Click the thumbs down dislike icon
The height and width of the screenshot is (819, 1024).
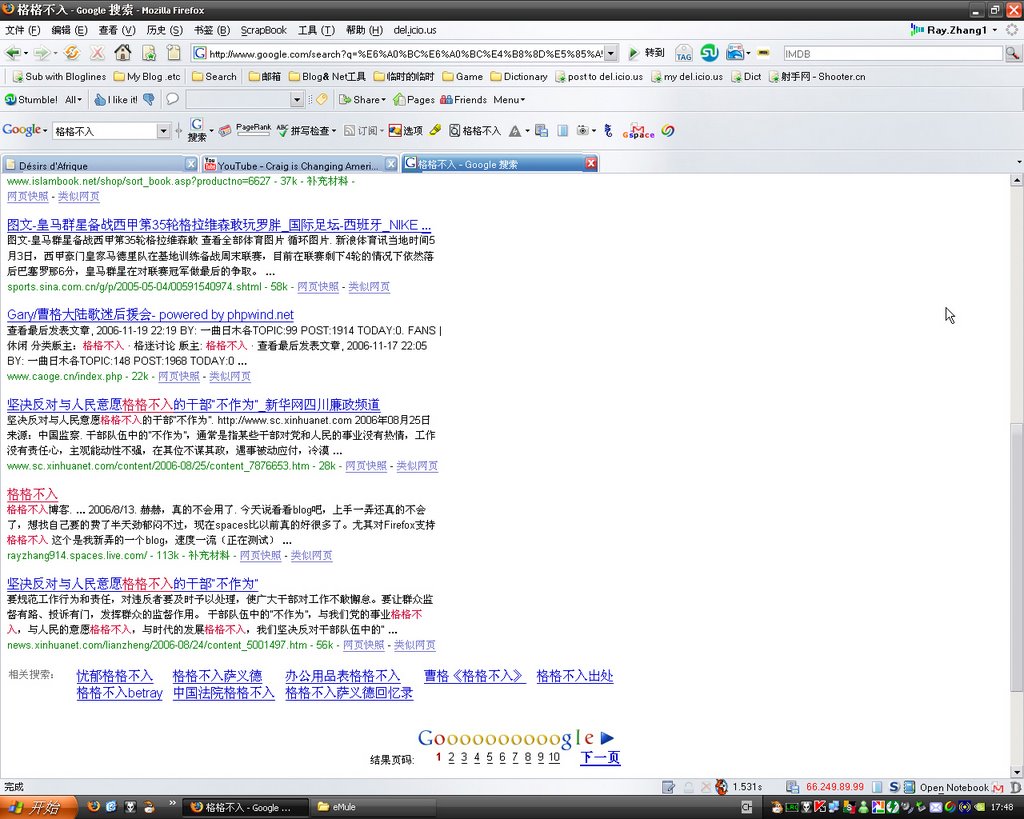pos(149,99)
